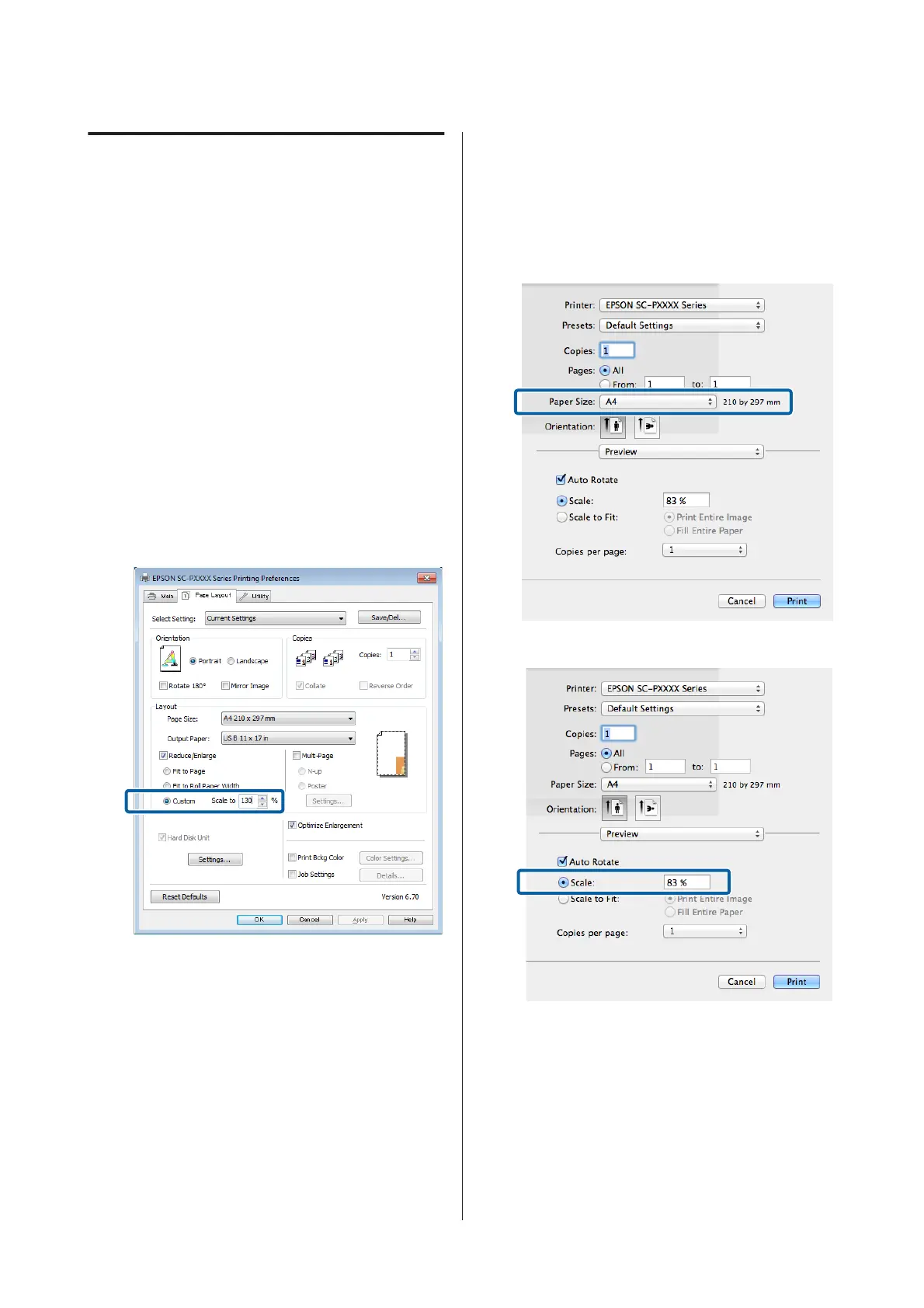Select the Portrait radio button

pyautogui.click(x=193, y=661)
